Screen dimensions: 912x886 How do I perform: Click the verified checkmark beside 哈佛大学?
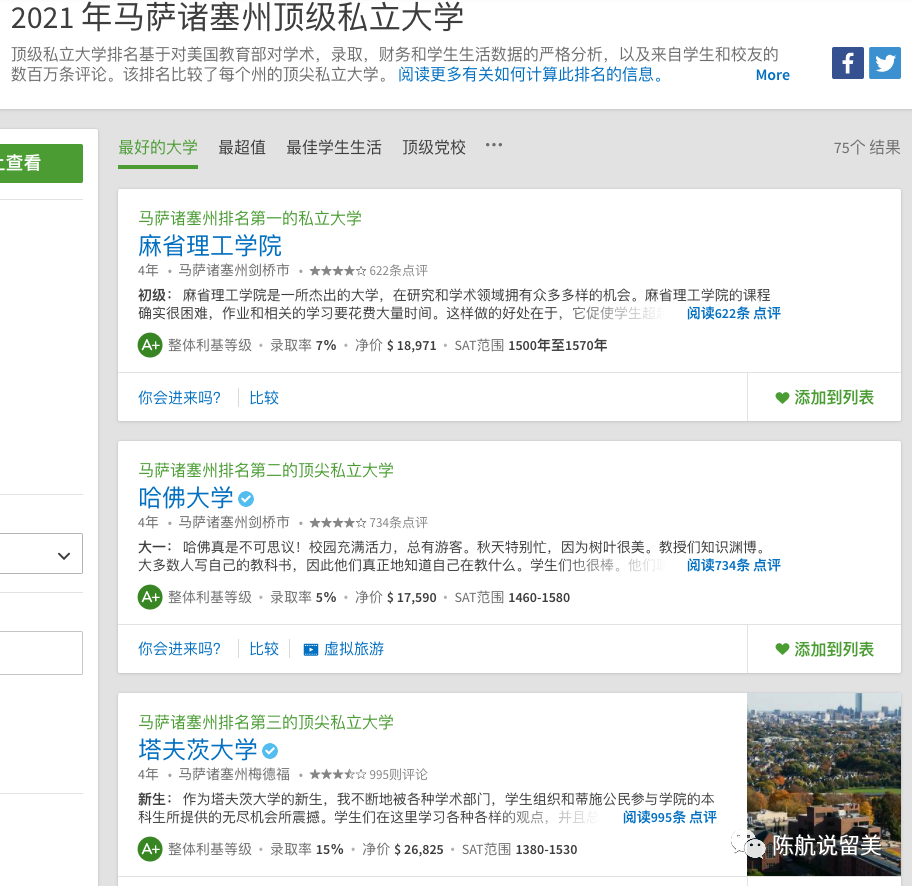246,498
